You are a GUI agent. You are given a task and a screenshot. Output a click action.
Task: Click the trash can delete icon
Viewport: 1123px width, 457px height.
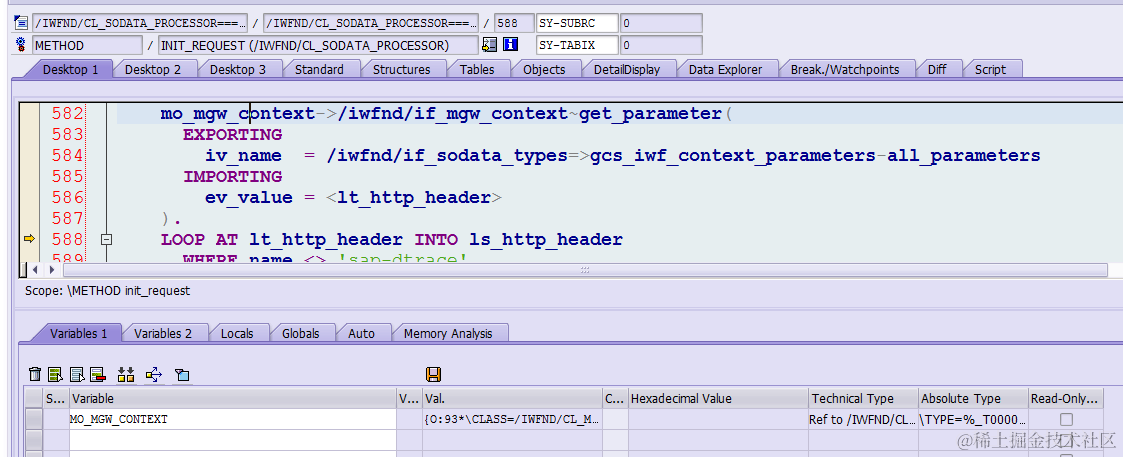click(34, 374)
